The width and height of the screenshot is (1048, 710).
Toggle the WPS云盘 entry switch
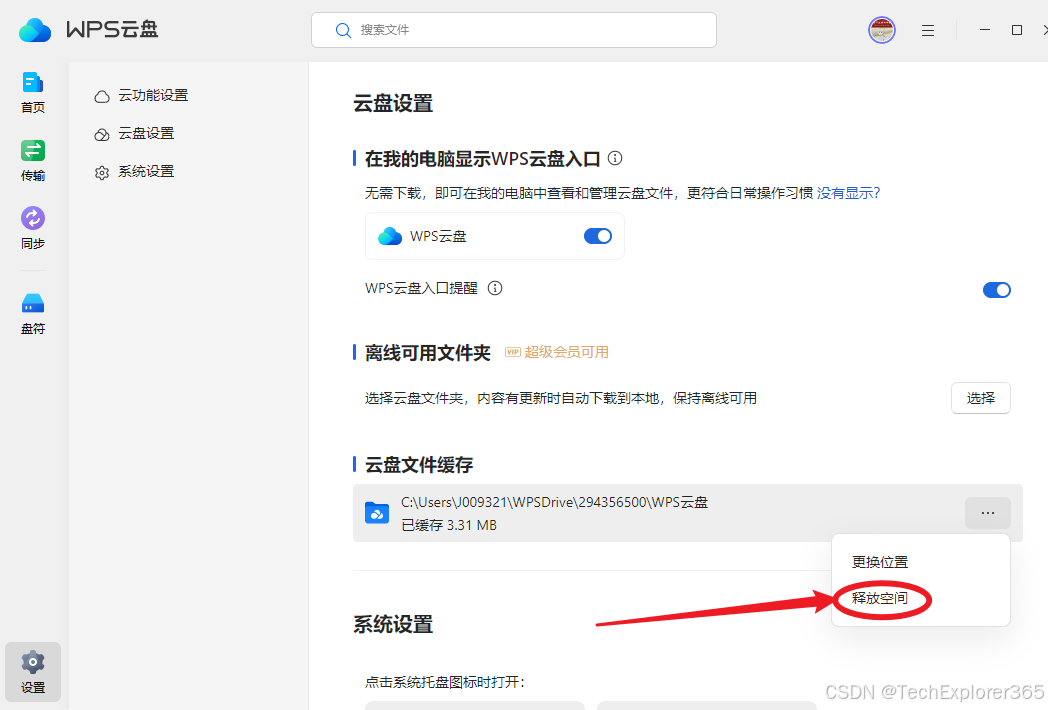pyautogui.click(x=598, y=236)
